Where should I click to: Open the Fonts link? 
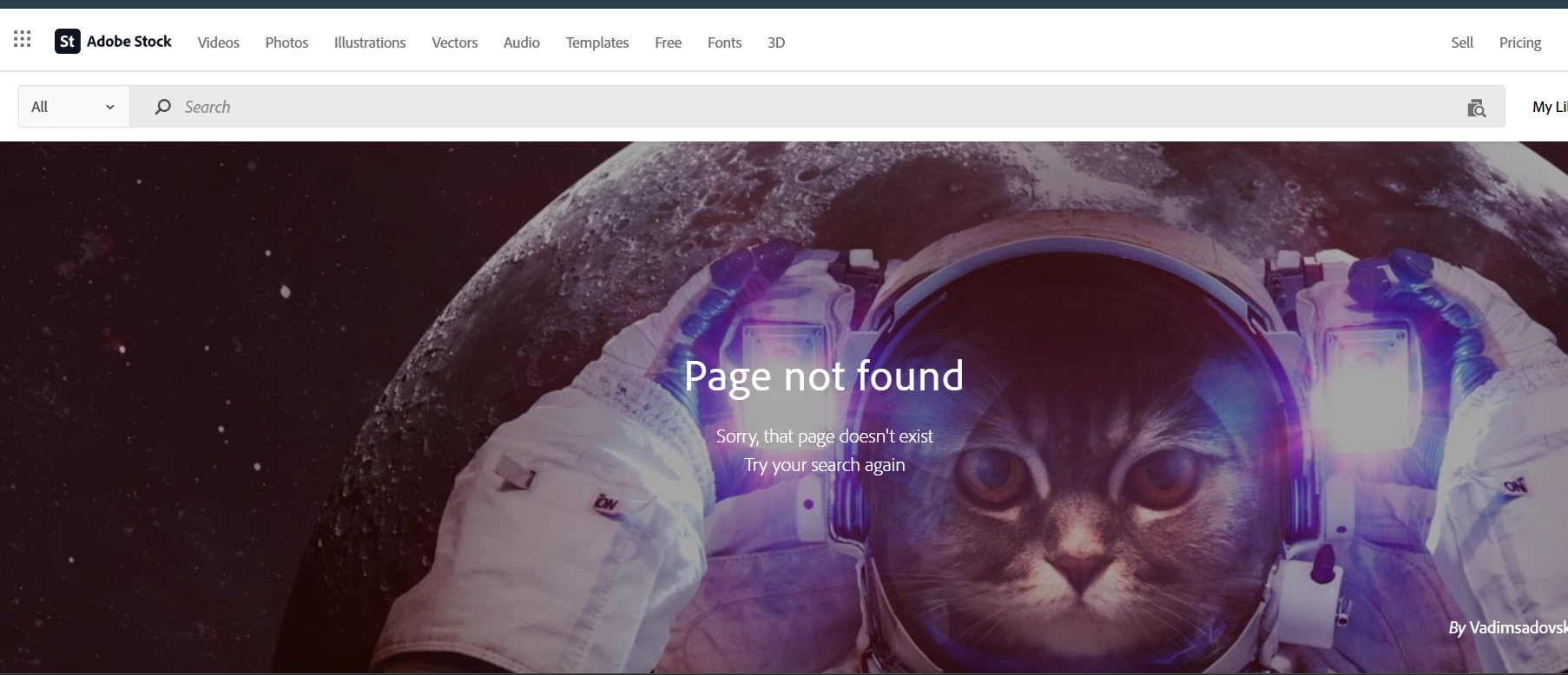(724, 43)
